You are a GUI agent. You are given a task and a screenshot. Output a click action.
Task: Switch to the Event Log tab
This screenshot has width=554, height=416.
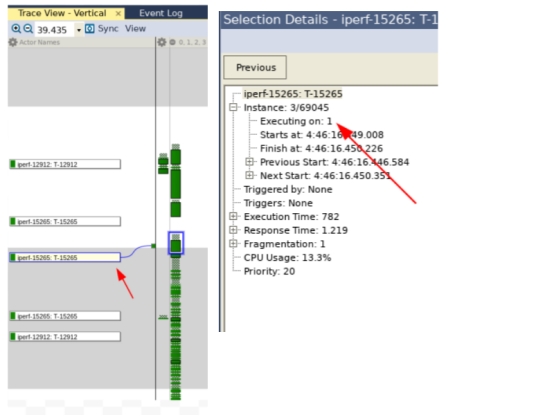(x=161, y=13)
